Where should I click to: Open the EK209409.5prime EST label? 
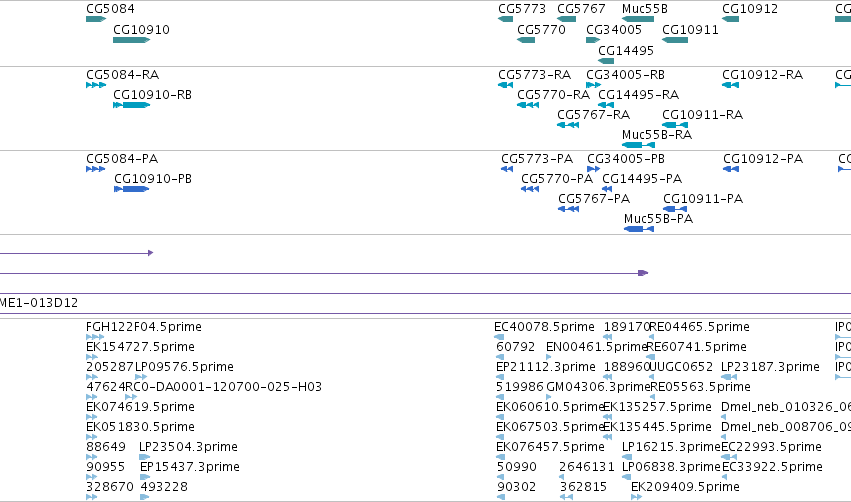(x=685, y=486)
